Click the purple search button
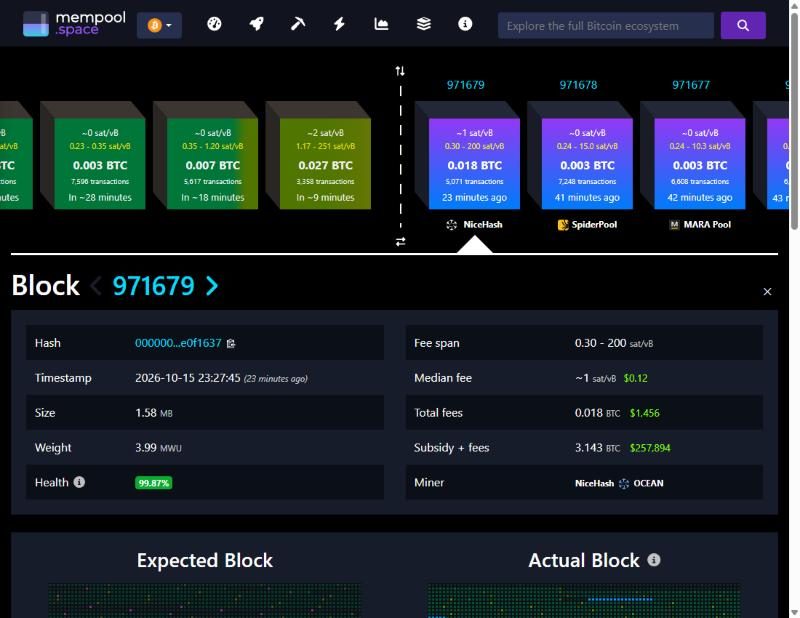The height and width of the screenshot is (618, 800). [743, 26]
